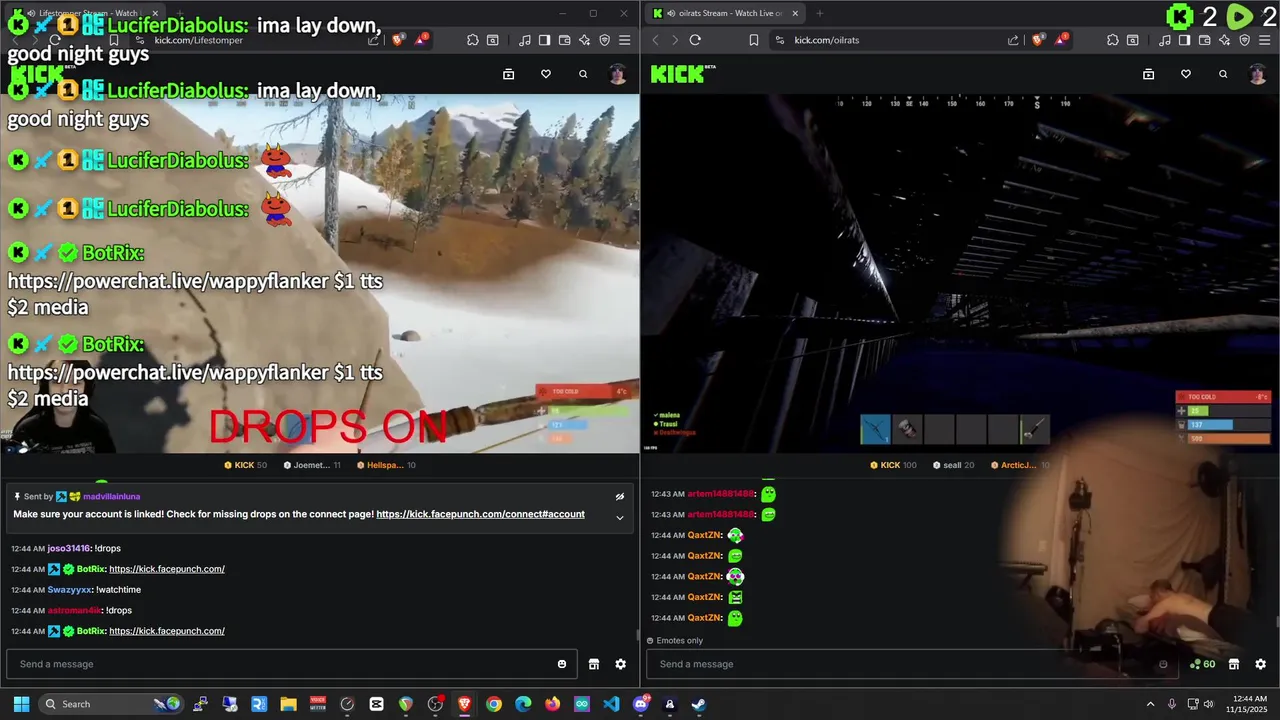Open profile avatar on oilrats page

point(1258,74)
